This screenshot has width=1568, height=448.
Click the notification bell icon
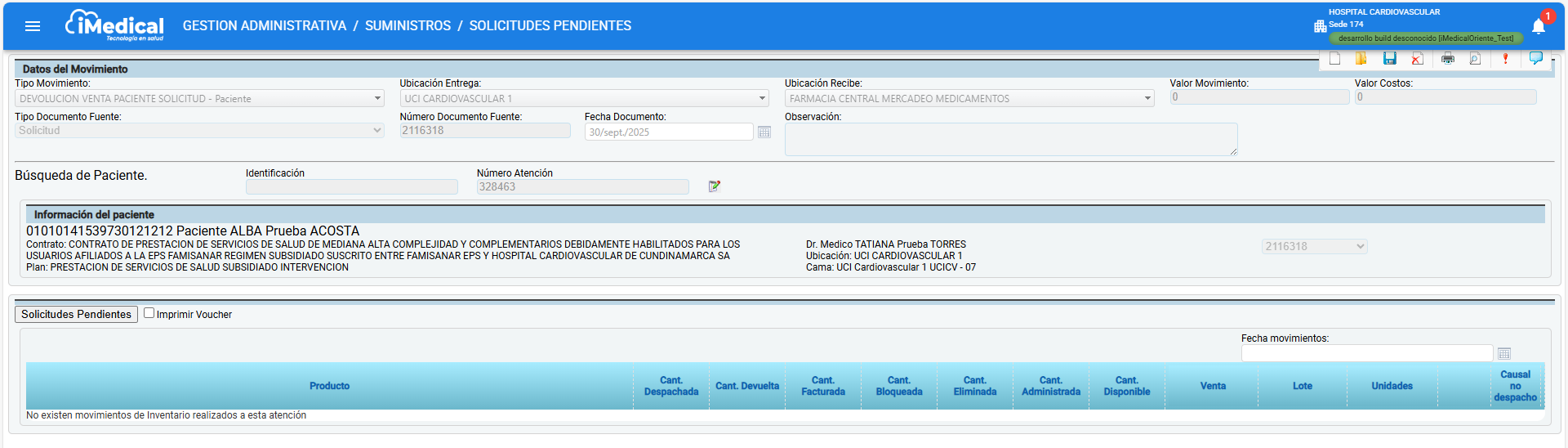click(1539, 27)
